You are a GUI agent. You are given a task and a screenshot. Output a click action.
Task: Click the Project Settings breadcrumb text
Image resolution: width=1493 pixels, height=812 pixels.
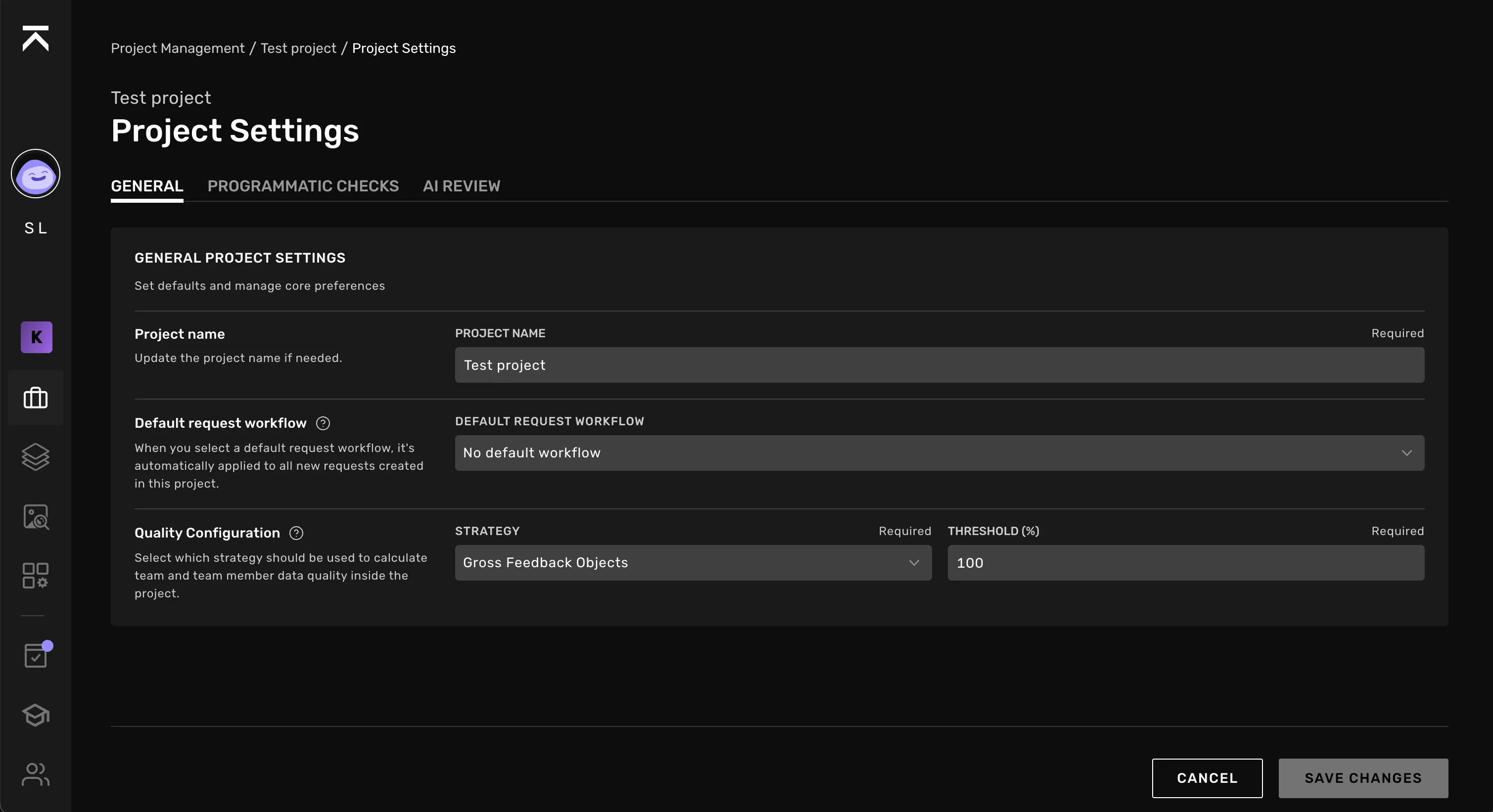(x=403, y=48)
